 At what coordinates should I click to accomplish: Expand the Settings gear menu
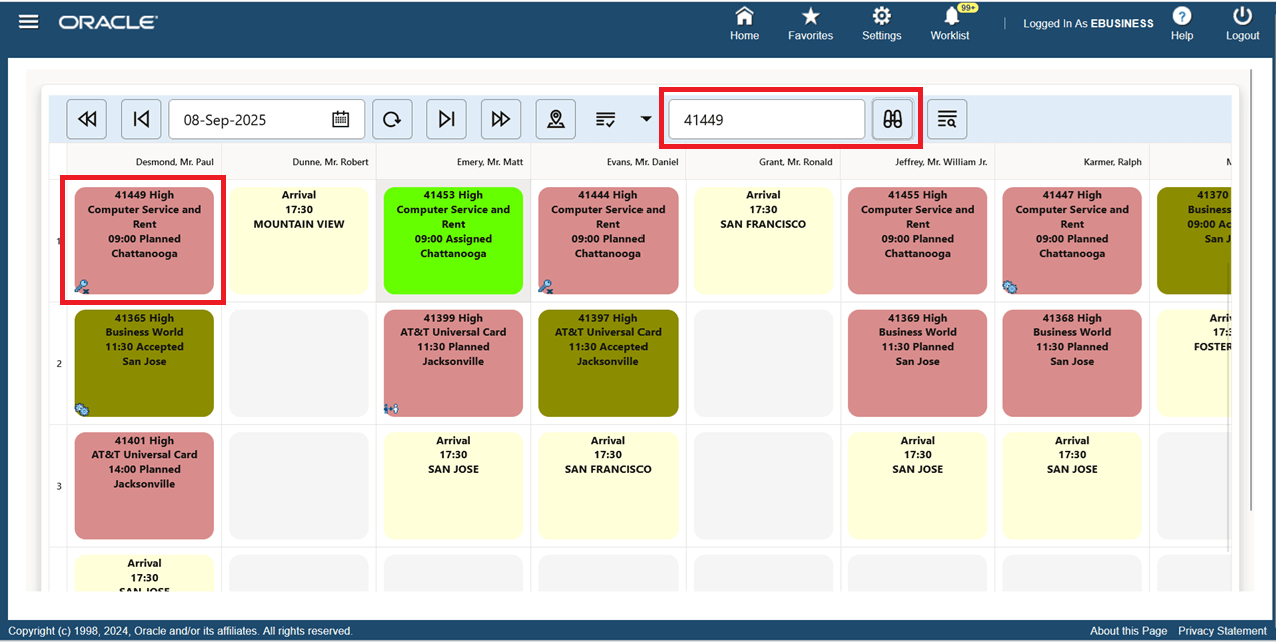tap(881, 23)
